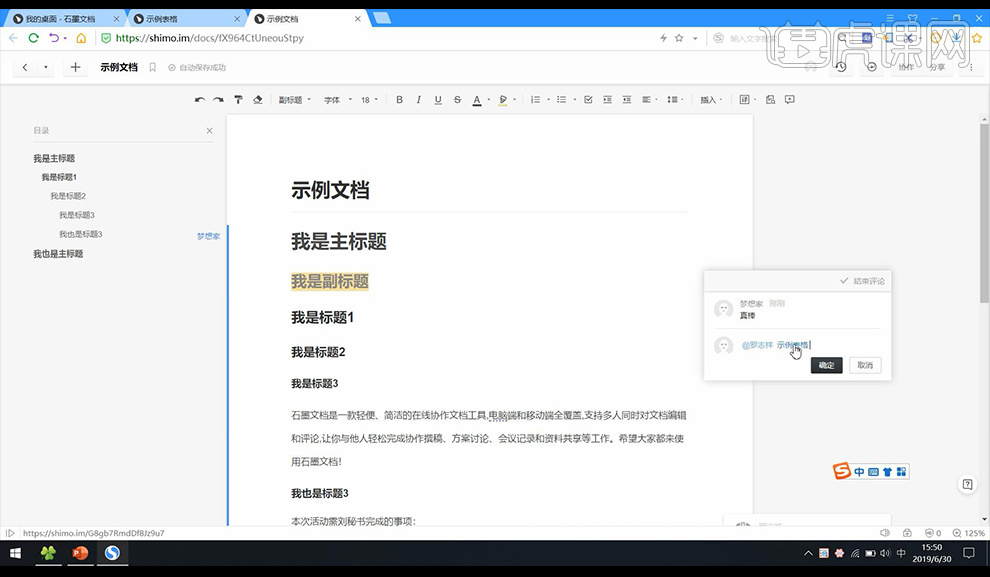Image resolution: width=990 pixels, height=577 pixels.
Task: Click the vertical document scrollbar
Action: pos(984,215)
